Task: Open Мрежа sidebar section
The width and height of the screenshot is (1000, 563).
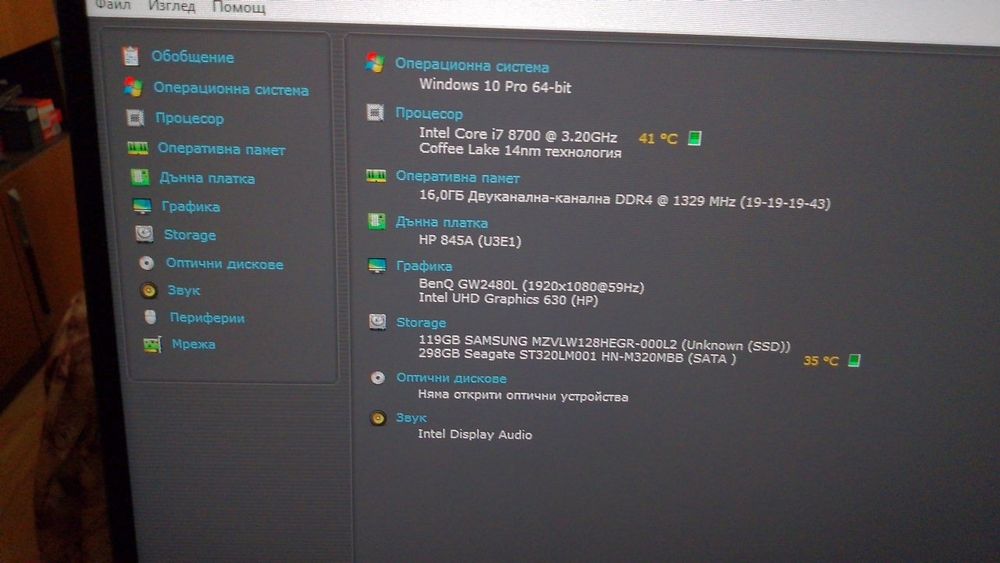Action: tap(194, 344)
